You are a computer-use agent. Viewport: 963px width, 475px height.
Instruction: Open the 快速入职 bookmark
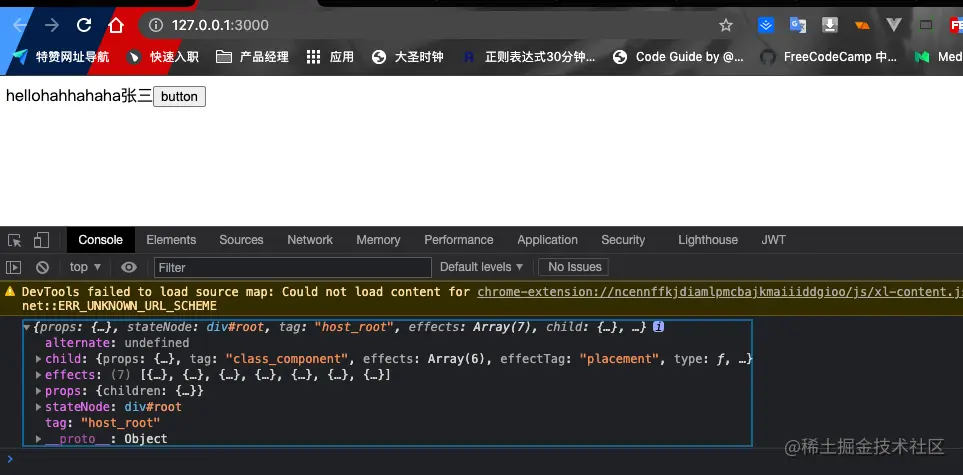(162, 57)
